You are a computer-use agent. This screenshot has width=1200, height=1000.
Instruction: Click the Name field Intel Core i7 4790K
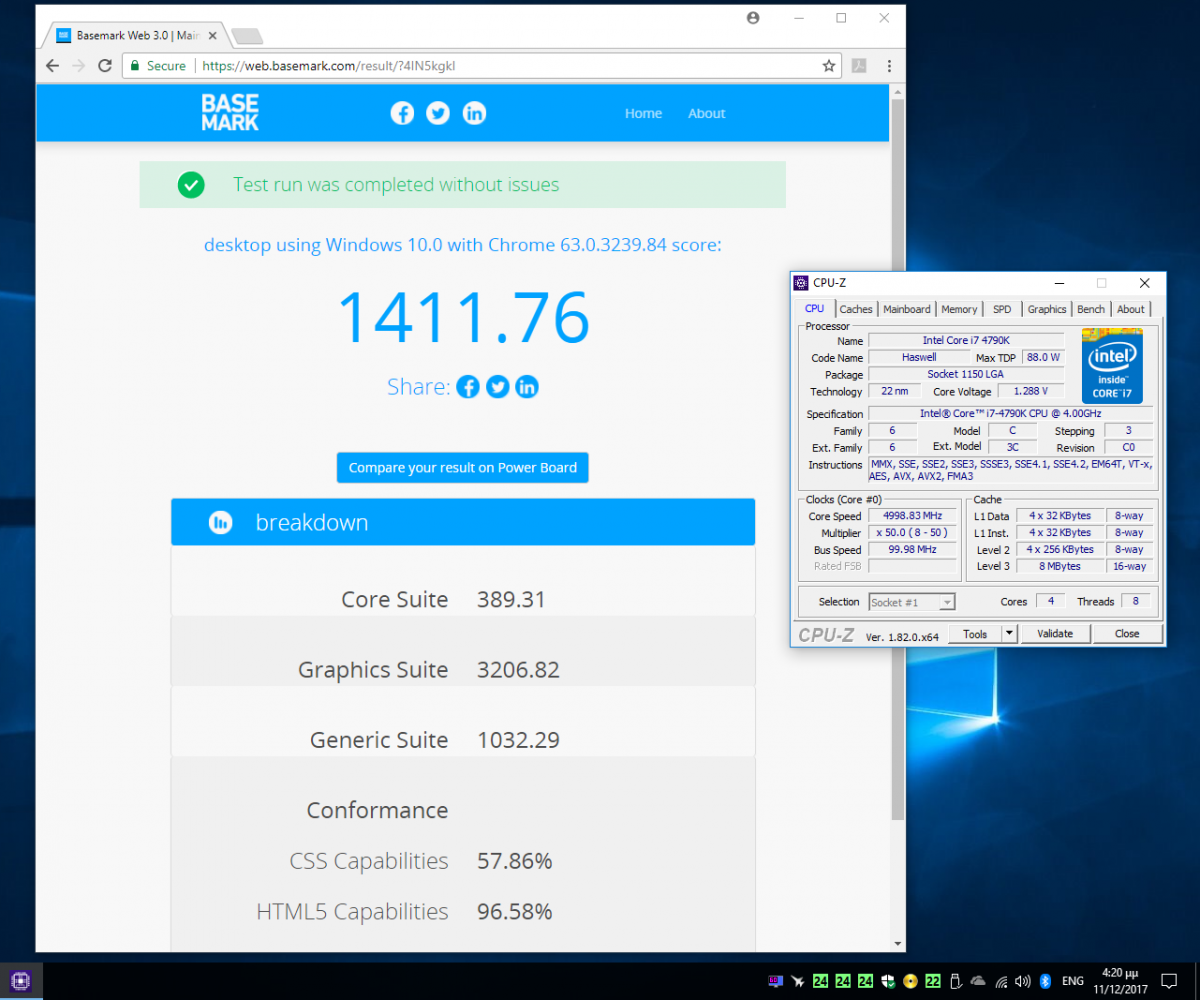point(965,340)
